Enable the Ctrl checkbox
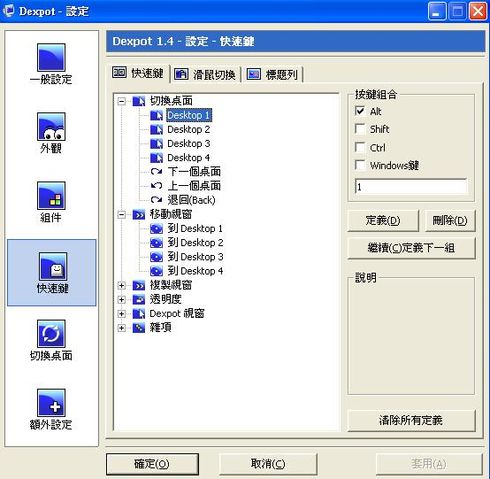 360,147
